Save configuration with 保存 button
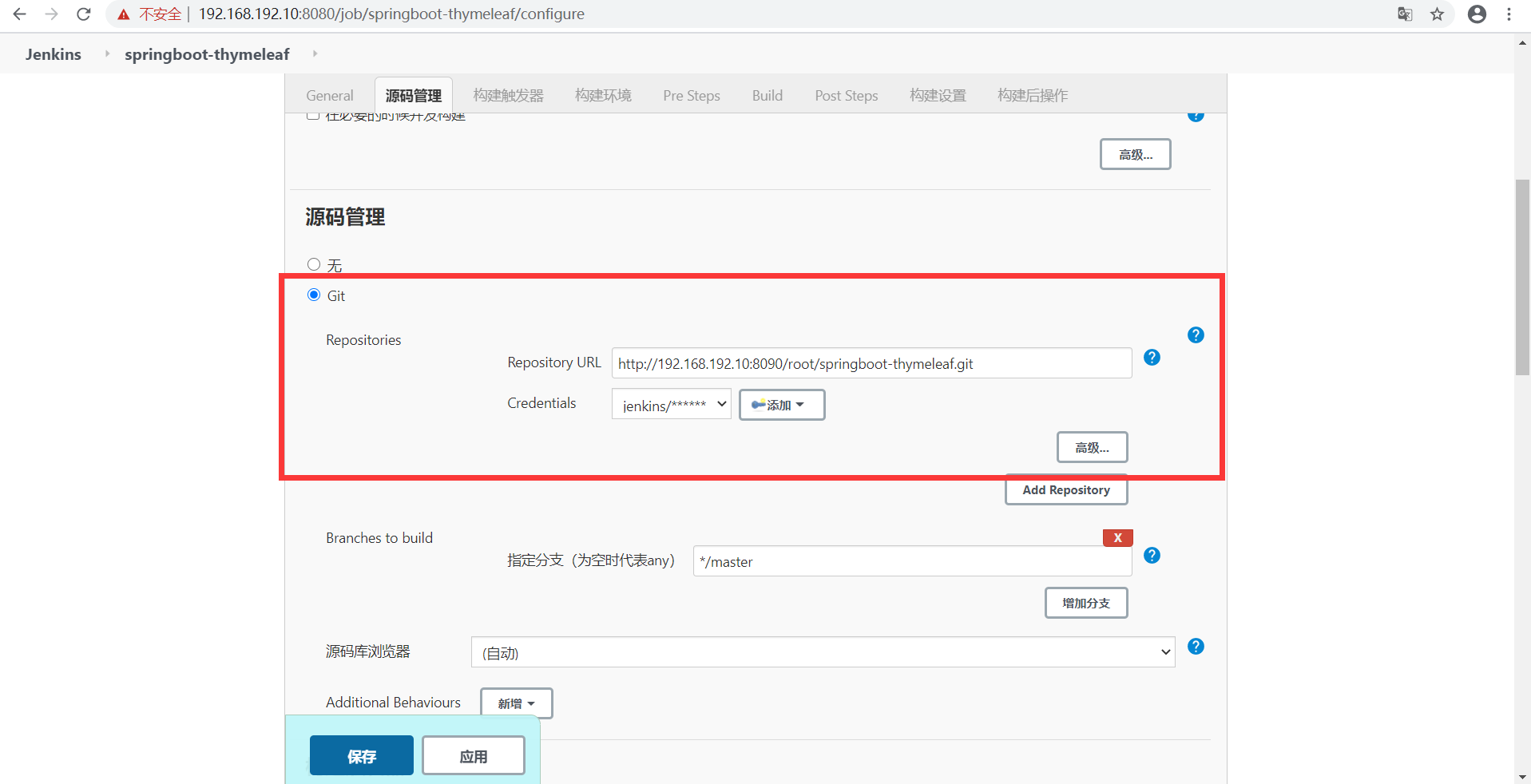Image resolution: width=1531 pixels, height=784 pixels. [x=361, y=755]
